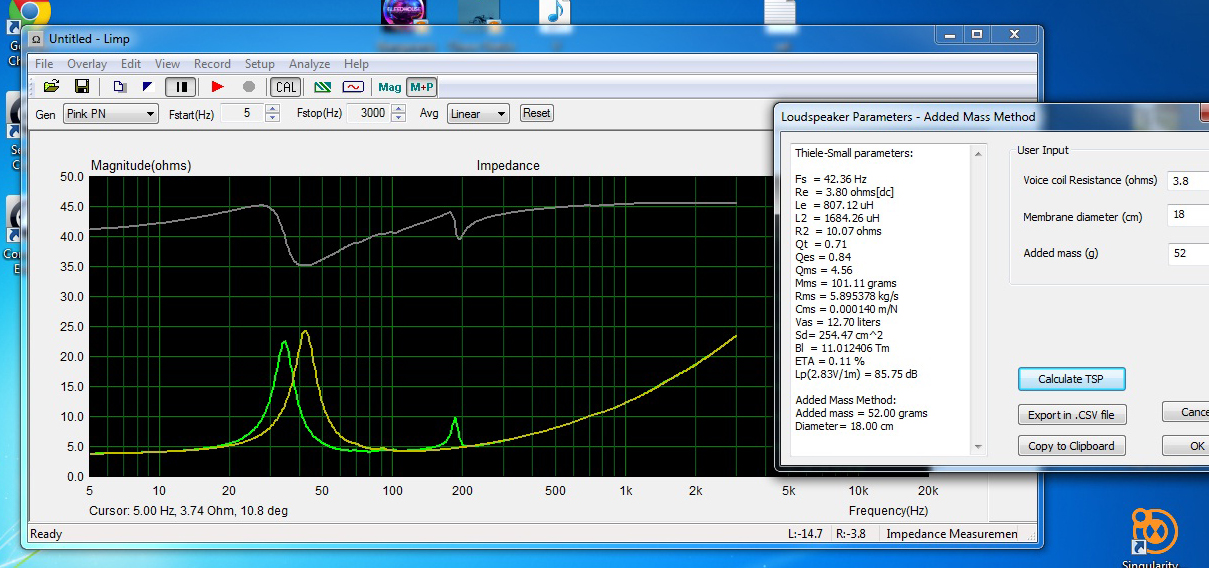Click the Cursor readout text below the graph
Viewport: 1209px width, 568px height.
pyautogui.click(x=188, y=511)
